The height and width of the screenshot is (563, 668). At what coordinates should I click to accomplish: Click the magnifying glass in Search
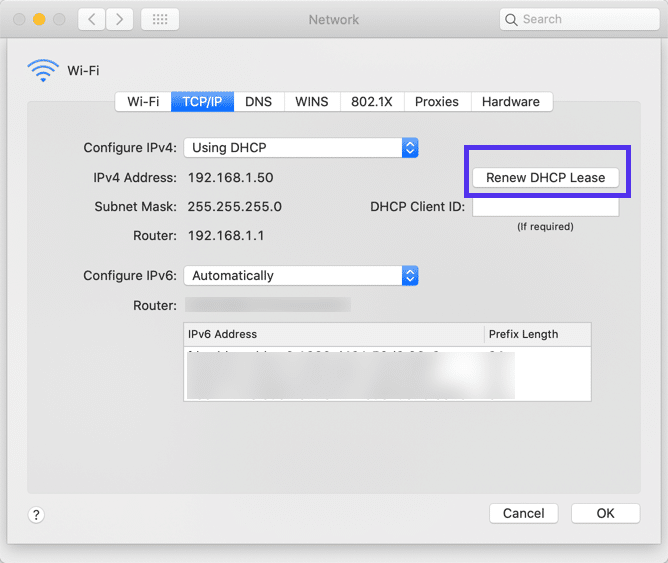pos(512,19)
